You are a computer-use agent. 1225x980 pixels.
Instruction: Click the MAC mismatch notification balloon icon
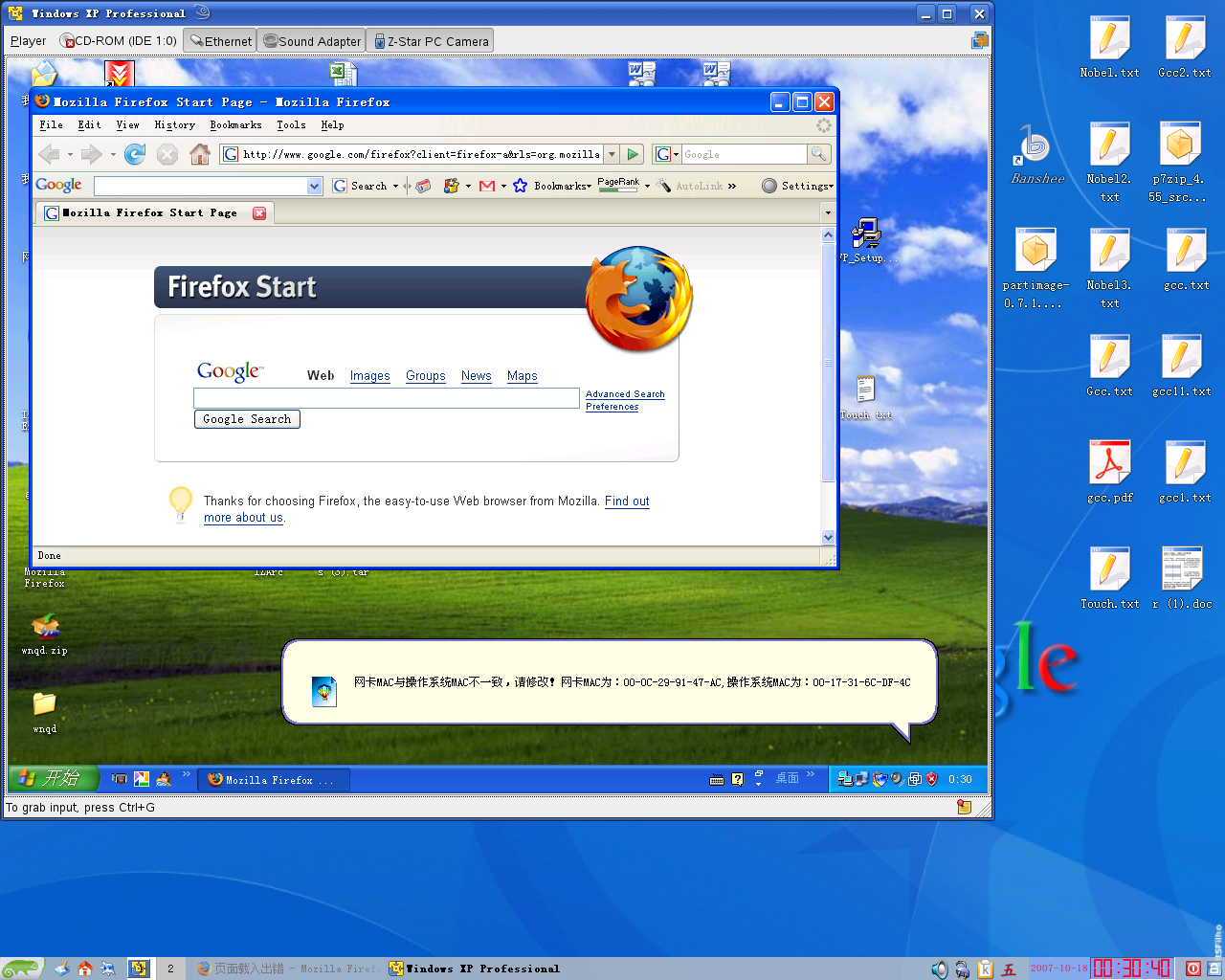[x=324, y=691]
